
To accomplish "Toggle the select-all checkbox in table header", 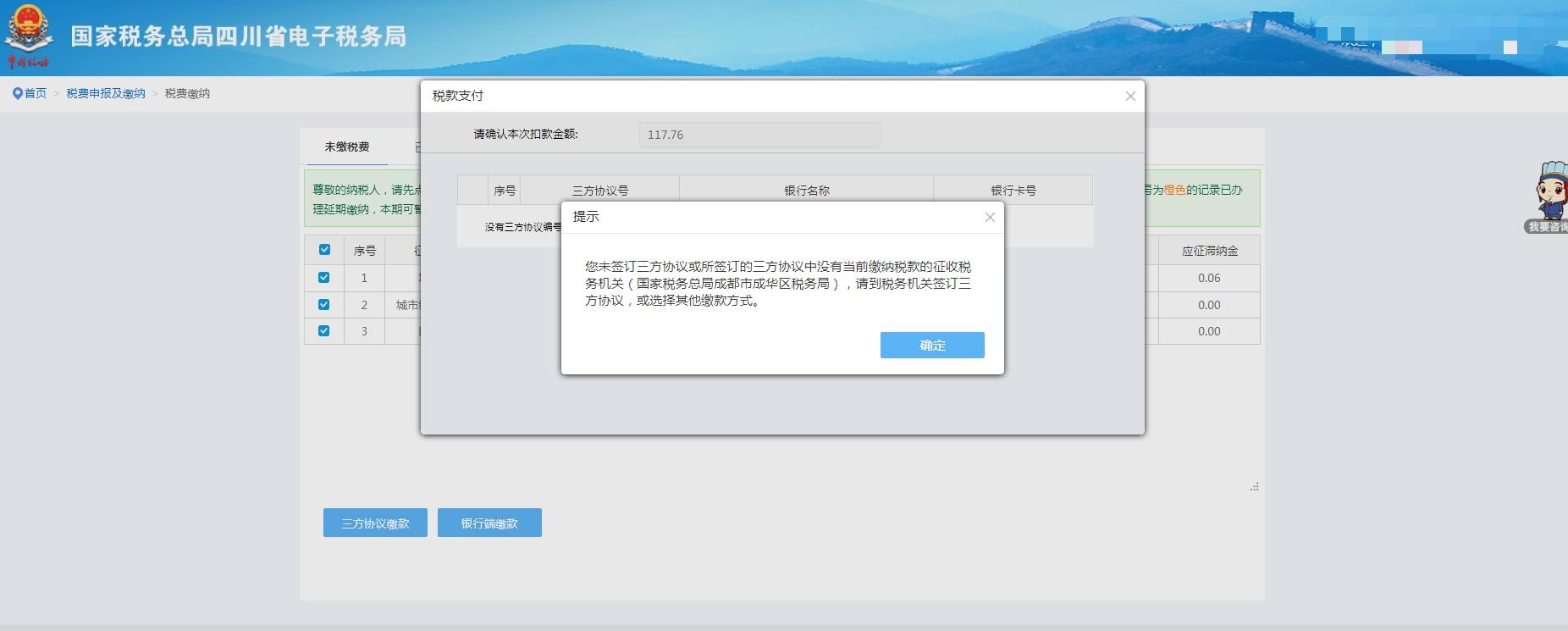I will [324, 250].
